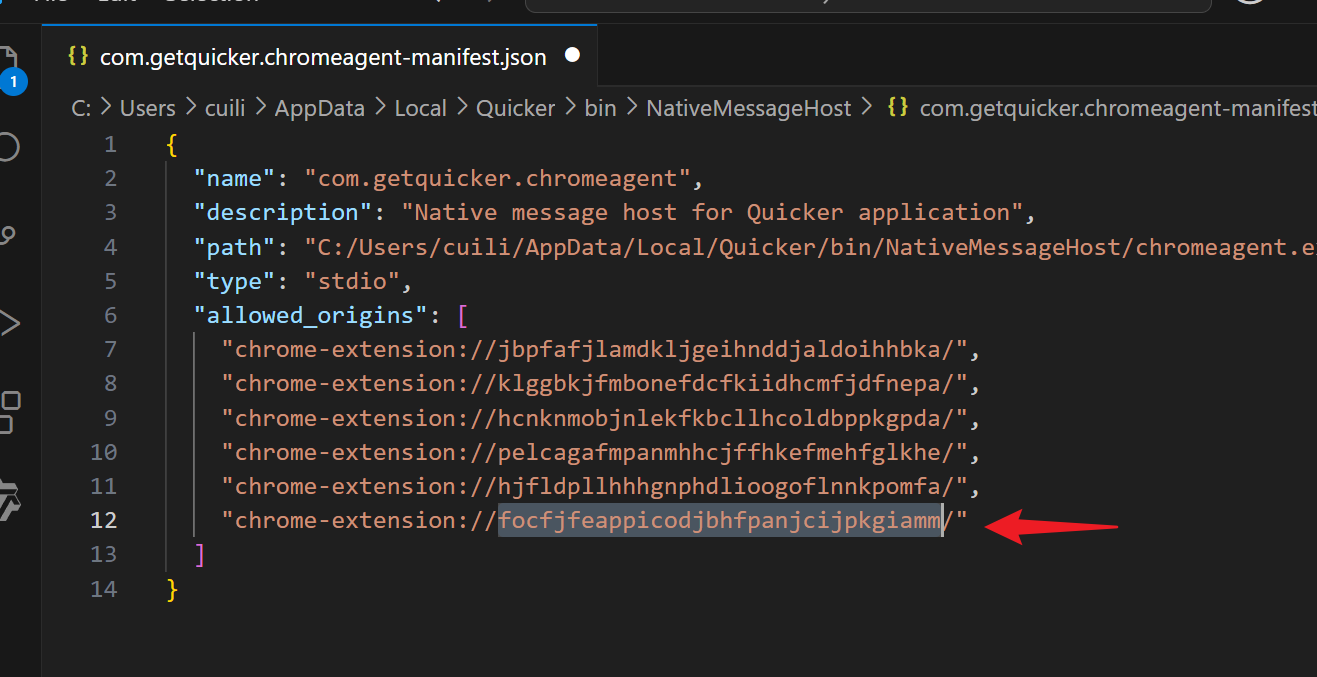
Task: Click the "allowed_origins" key
Action: pyautogui.click(x=310, y=315)
